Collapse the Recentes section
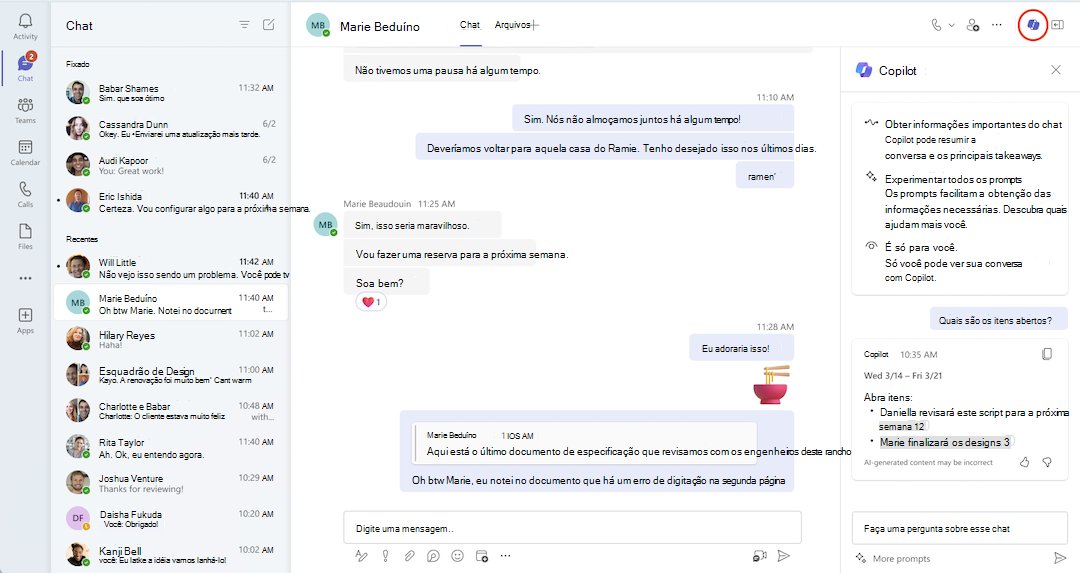 coord(82,239)
